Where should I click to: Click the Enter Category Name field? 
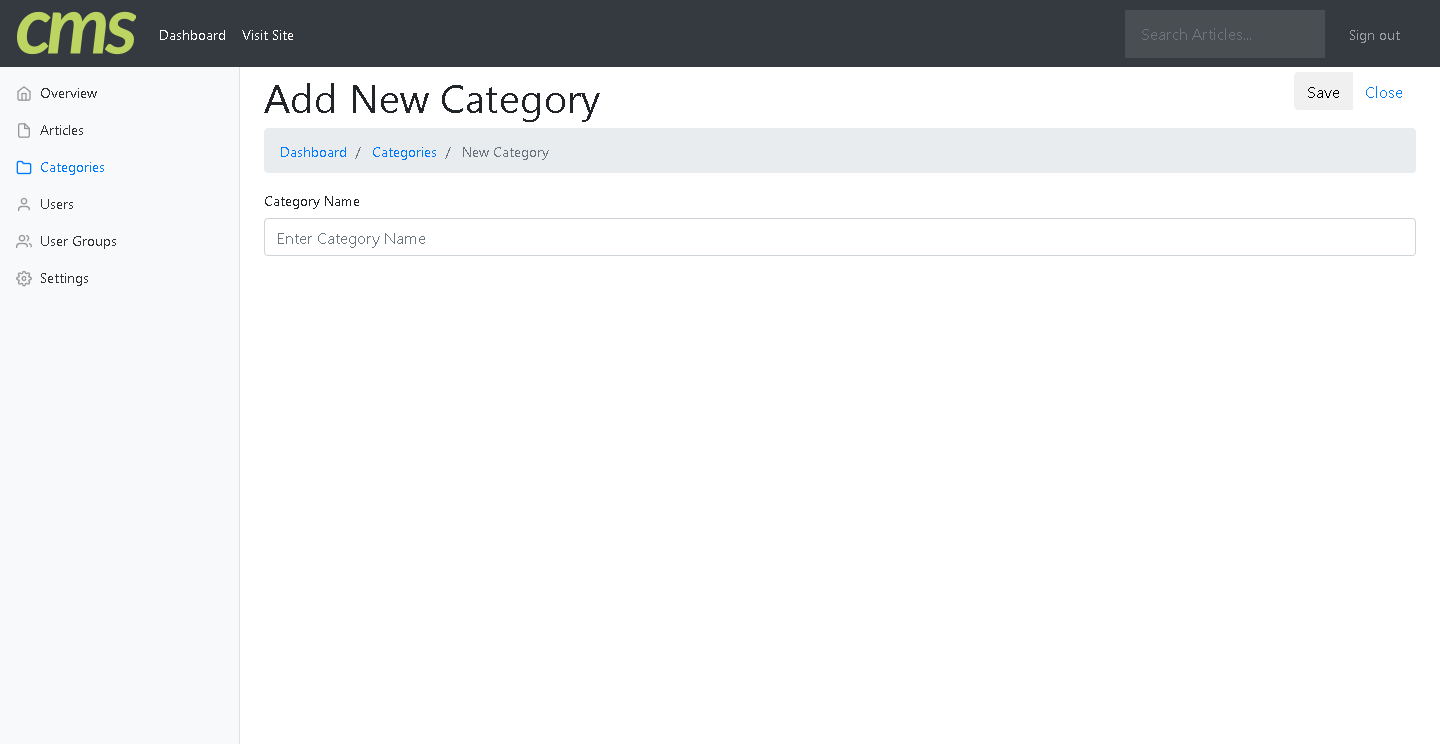pos(839,238)
